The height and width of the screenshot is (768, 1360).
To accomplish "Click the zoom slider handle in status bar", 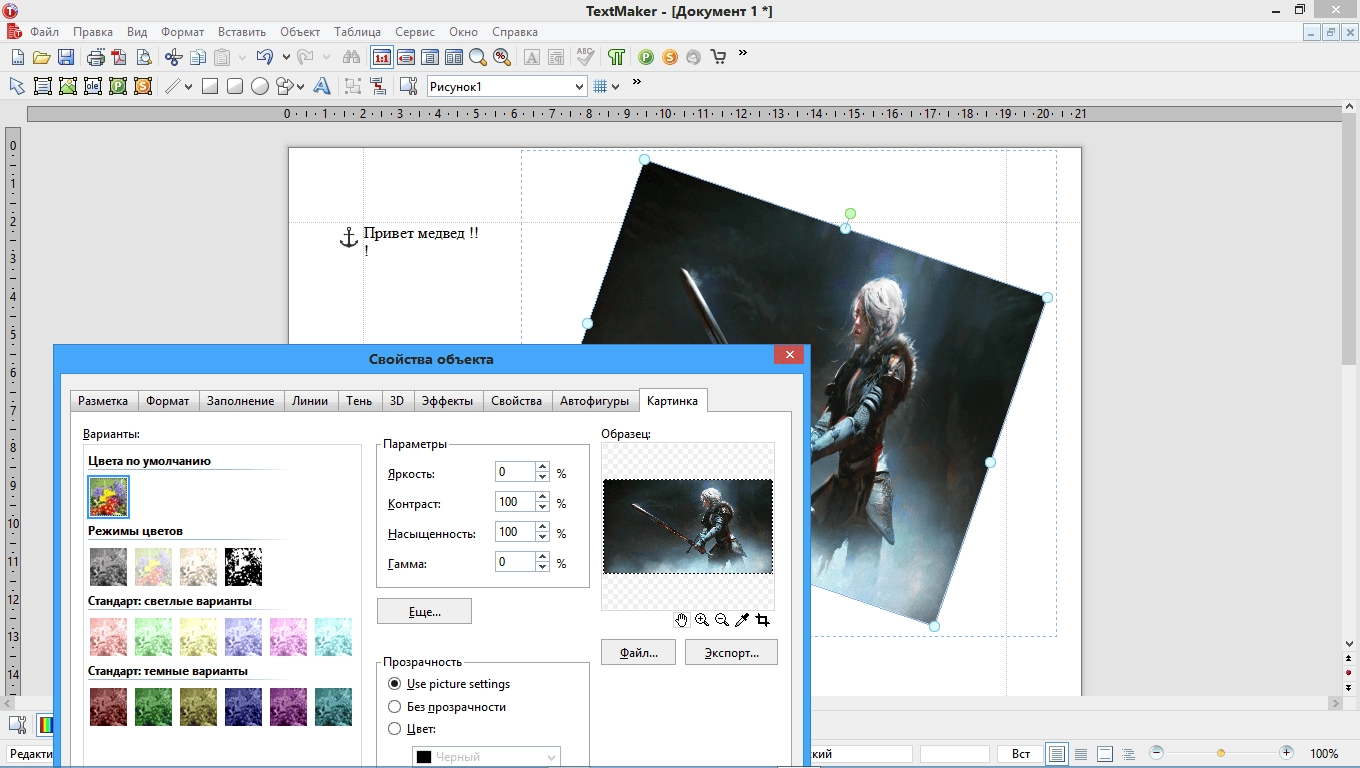I will click(1221, 753).
